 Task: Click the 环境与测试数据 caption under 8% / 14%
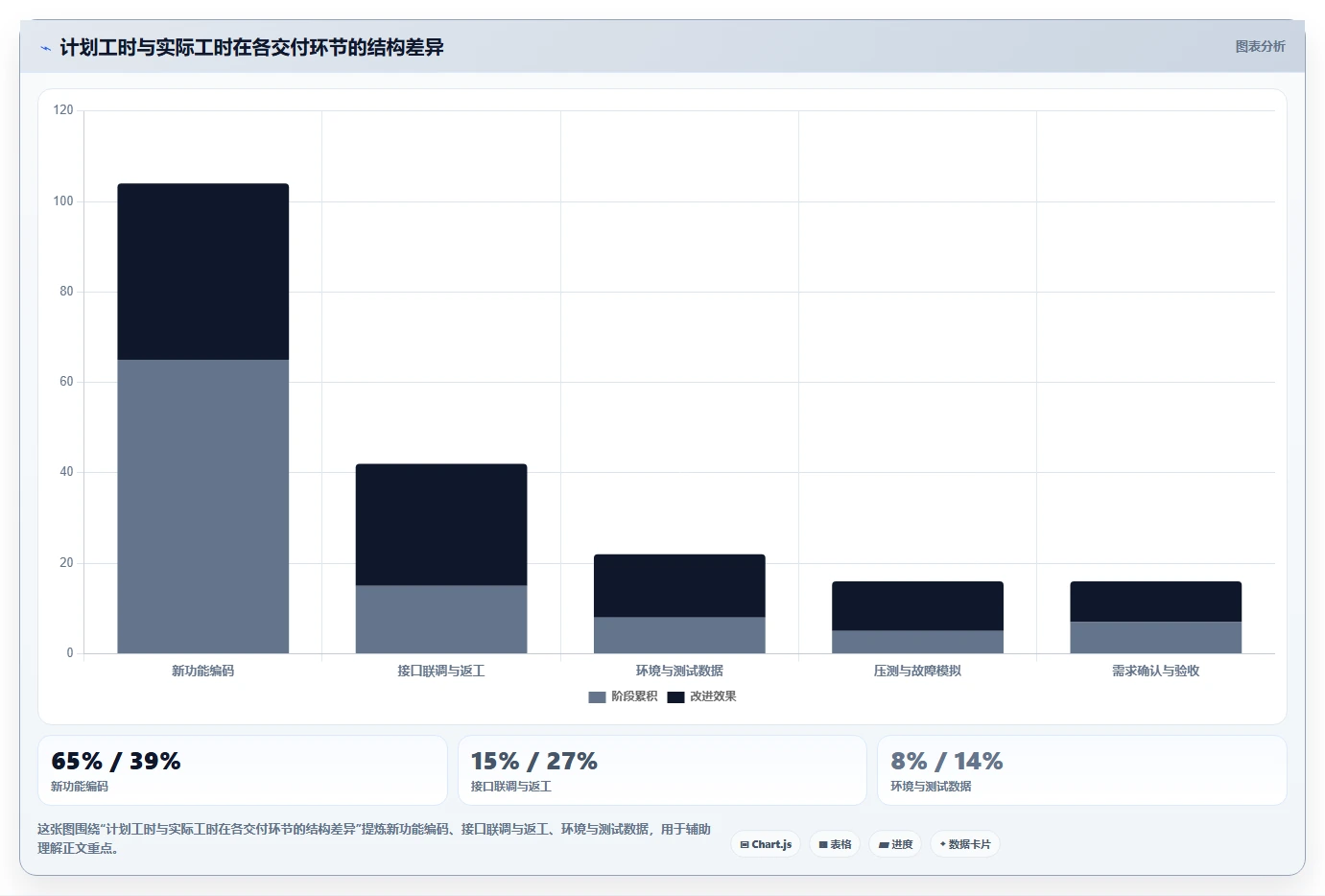tap(931, 787)
